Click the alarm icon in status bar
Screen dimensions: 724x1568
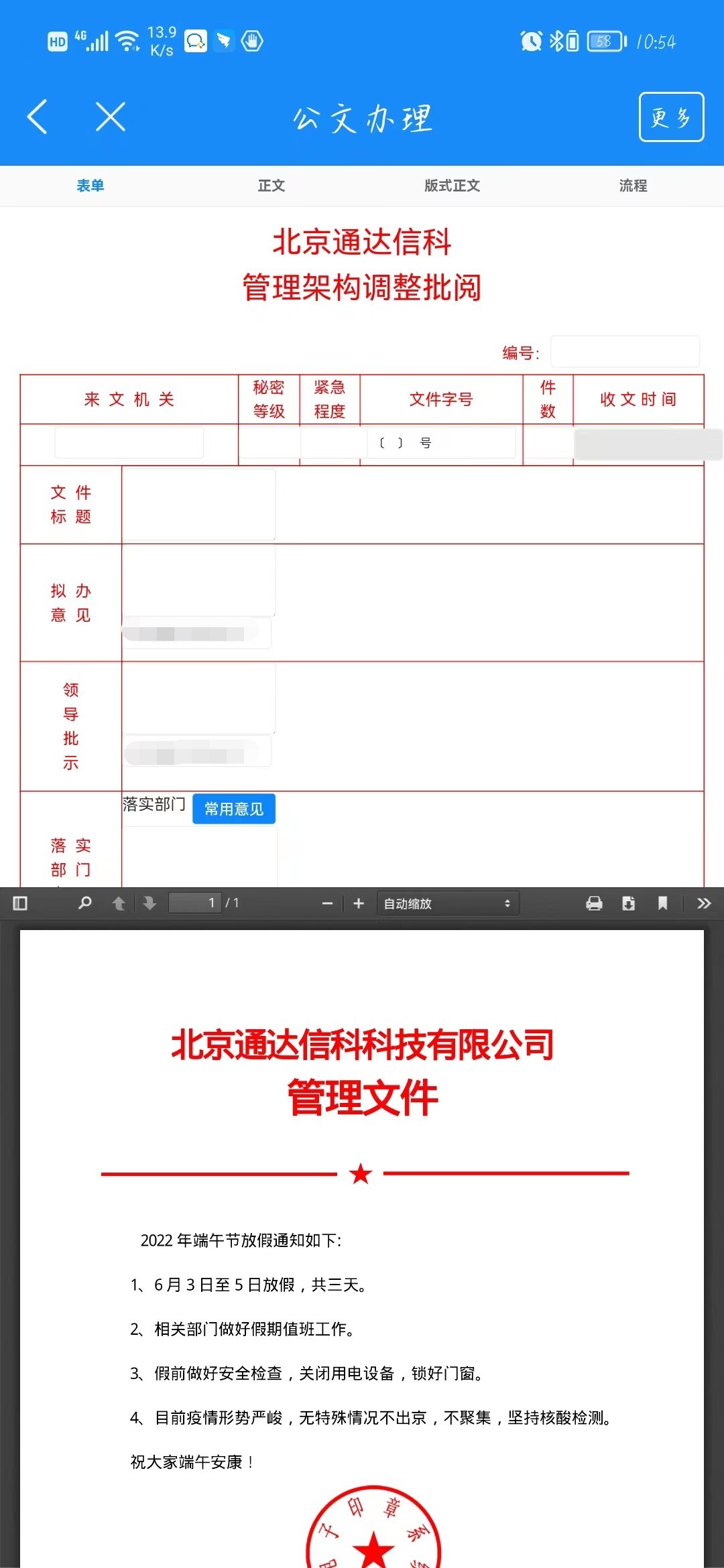pos(531,42)
